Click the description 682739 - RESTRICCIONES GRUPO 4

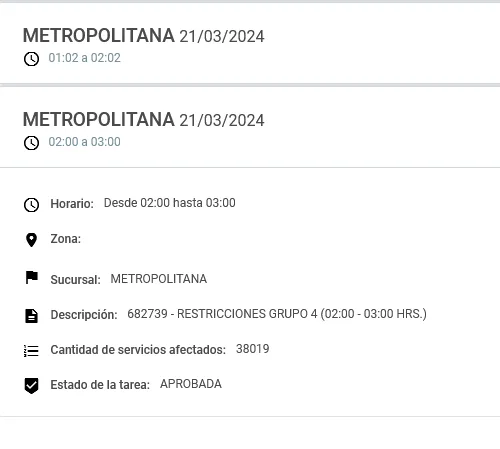click(x=277, y=314)
